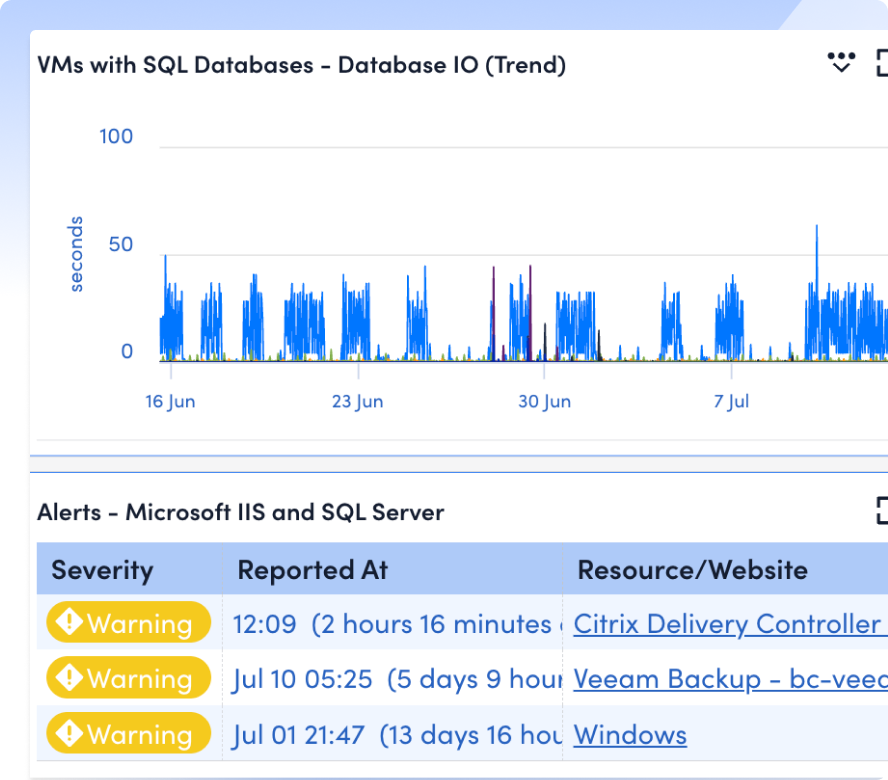Screen dimensions: 888x780
Task: Click the 30 Jun date label on chart
Action: point(544,402)
